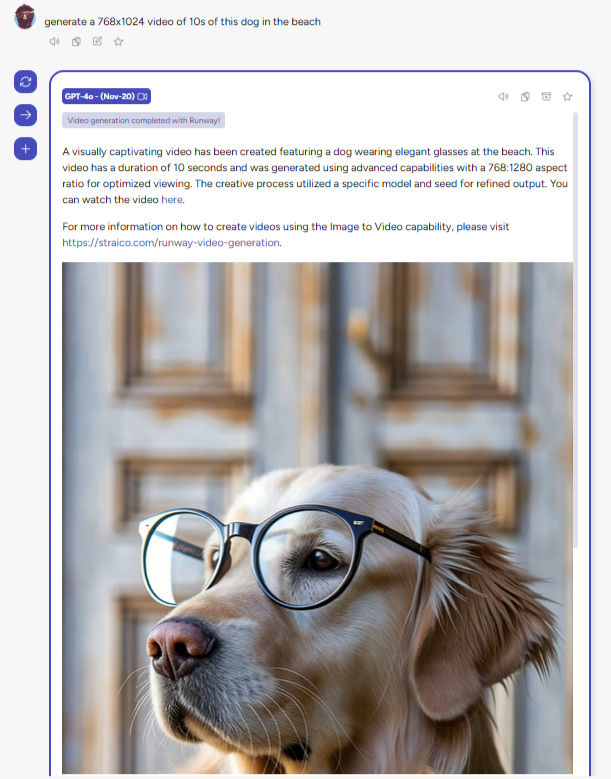This screenshot has width=611, height=779.
Task: Copy the GPT-4o response text
Action: (x=525, y=96)
